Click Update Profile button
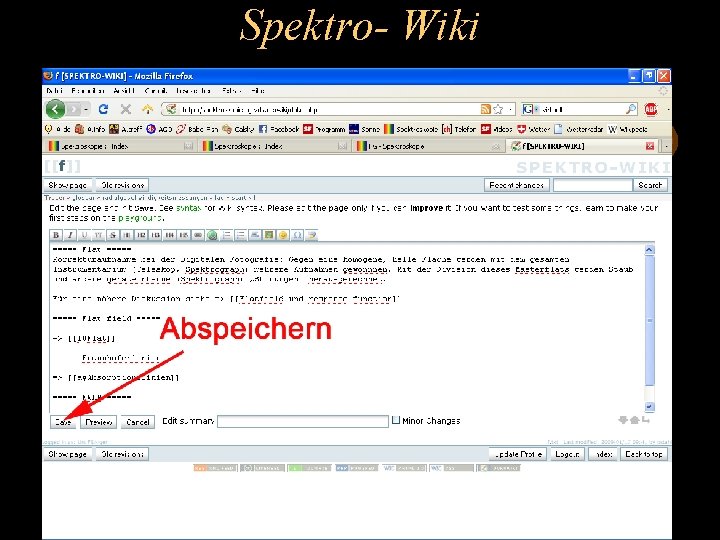The height and width of the screenshot is (540, 720). tap(518, 454)
